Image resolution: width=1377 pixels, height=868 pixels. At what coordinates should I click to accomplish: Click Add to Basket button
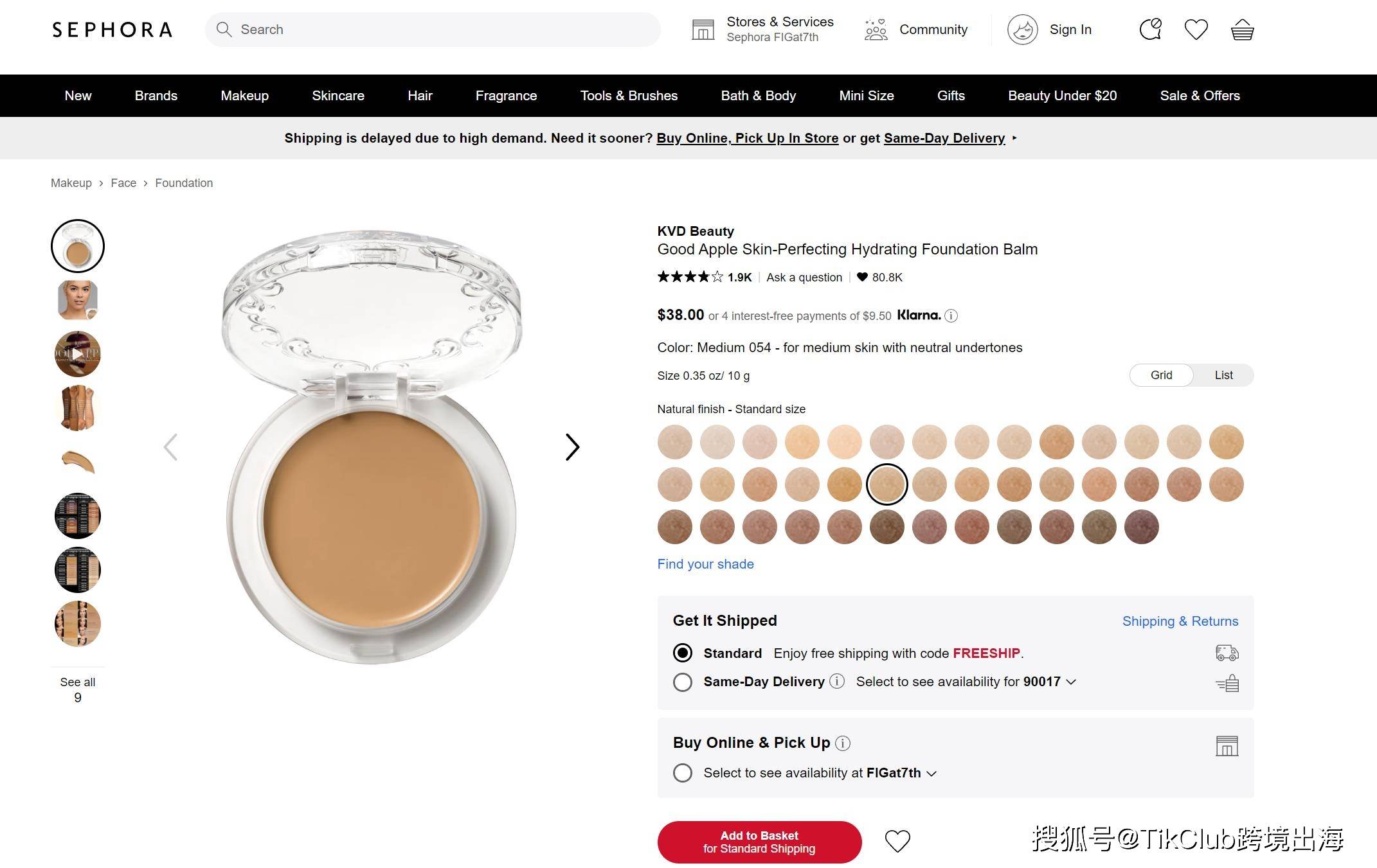[759, 842]
